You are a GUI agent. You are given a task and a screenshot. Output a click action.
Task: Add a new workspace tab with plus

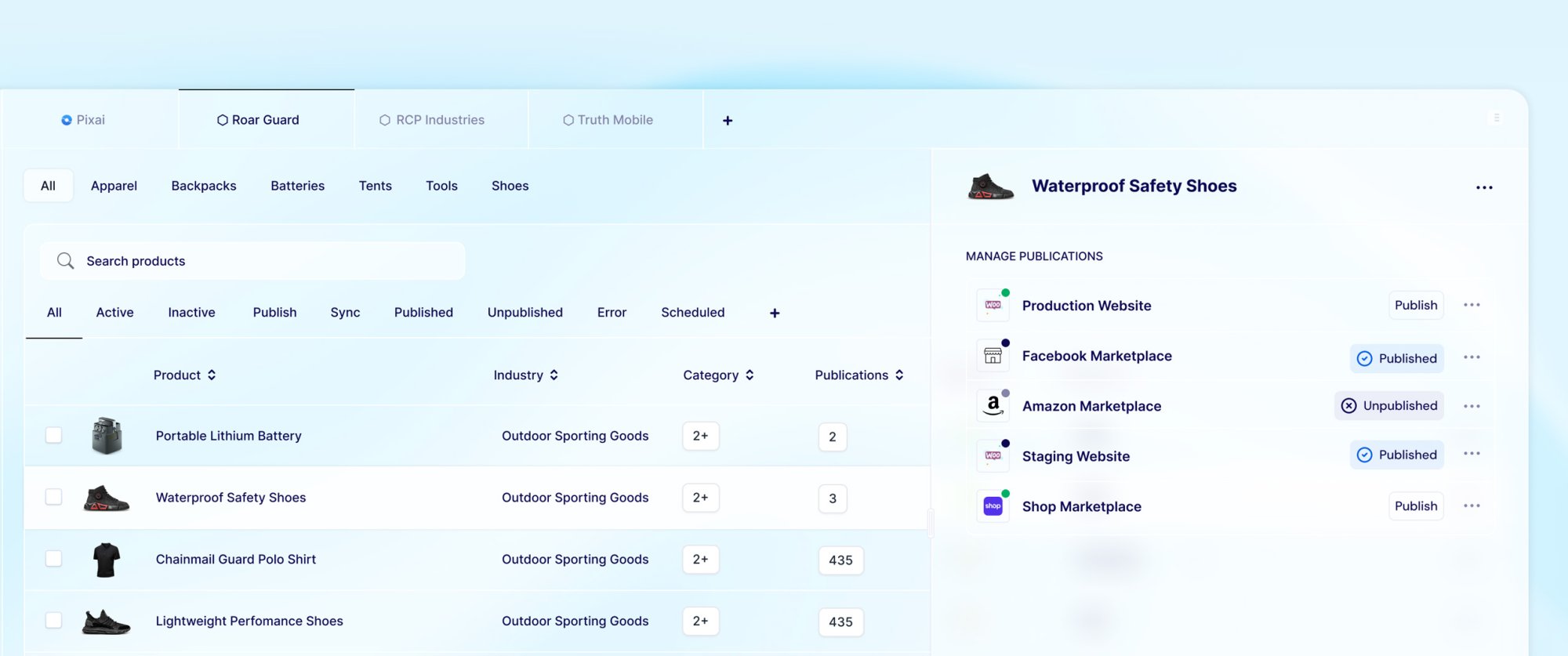pos(728,121)
